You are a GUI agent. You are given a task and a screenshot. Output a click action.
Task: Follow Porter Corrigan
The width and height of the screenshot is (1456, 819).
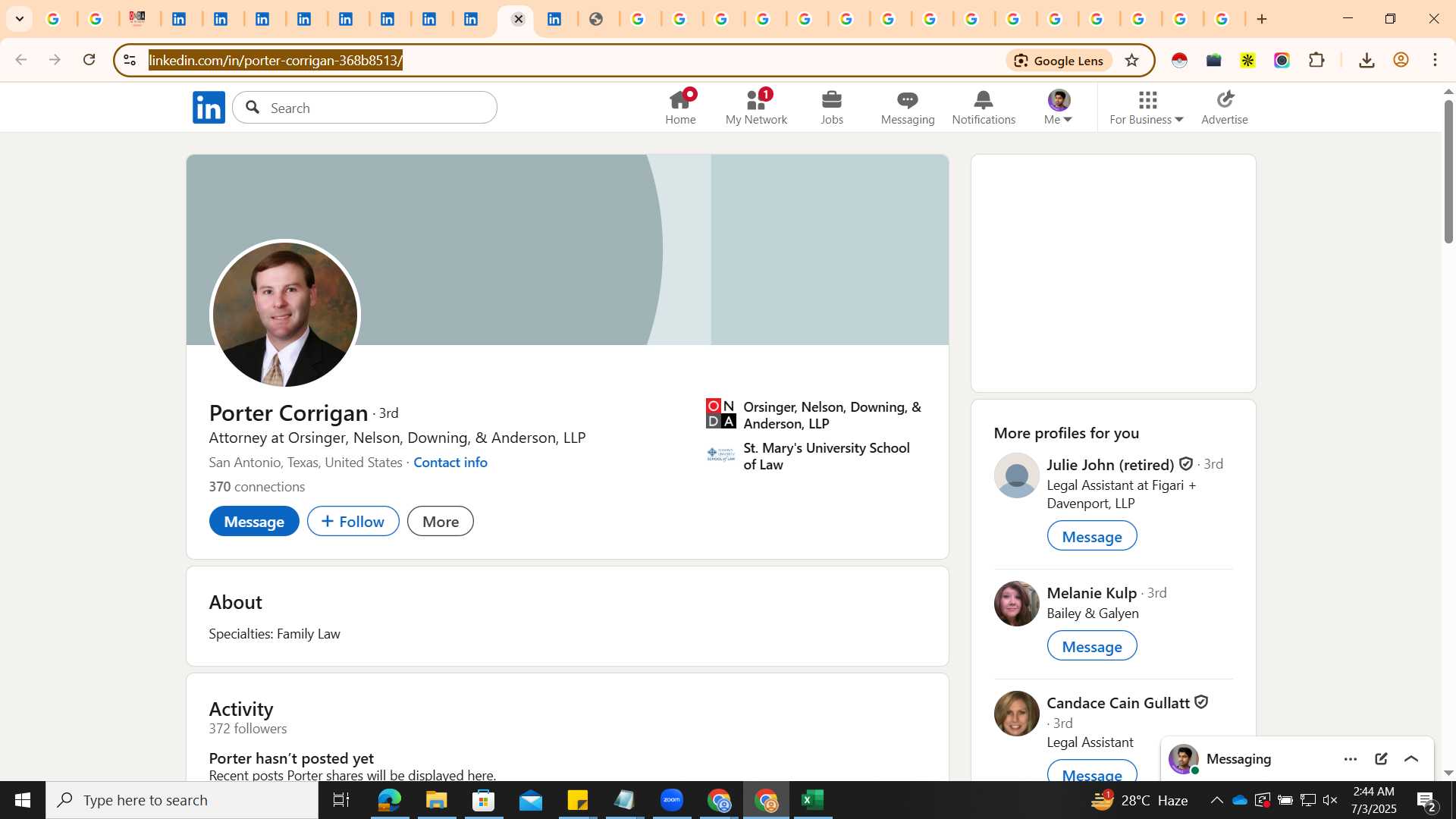tap(353, 521)
